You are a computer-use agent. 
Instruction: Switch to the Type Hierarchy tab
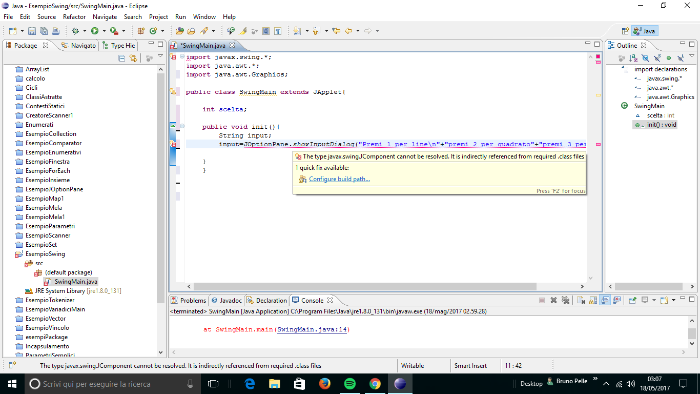pos(119,46)
